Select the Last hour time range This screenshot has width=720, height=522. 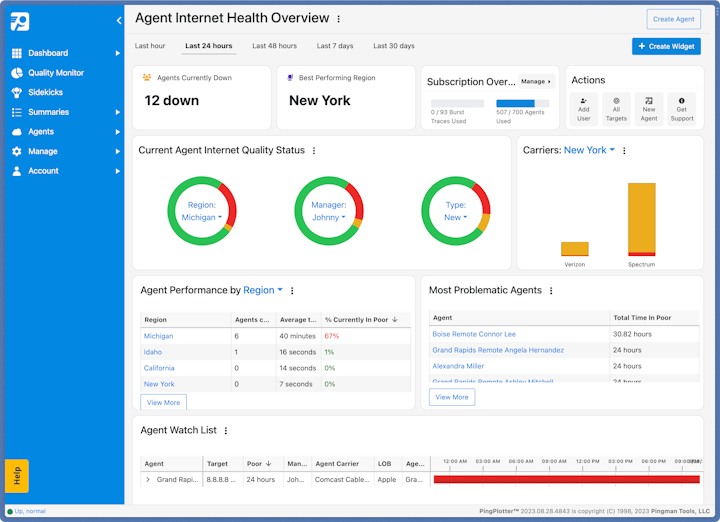click(150, 46)
